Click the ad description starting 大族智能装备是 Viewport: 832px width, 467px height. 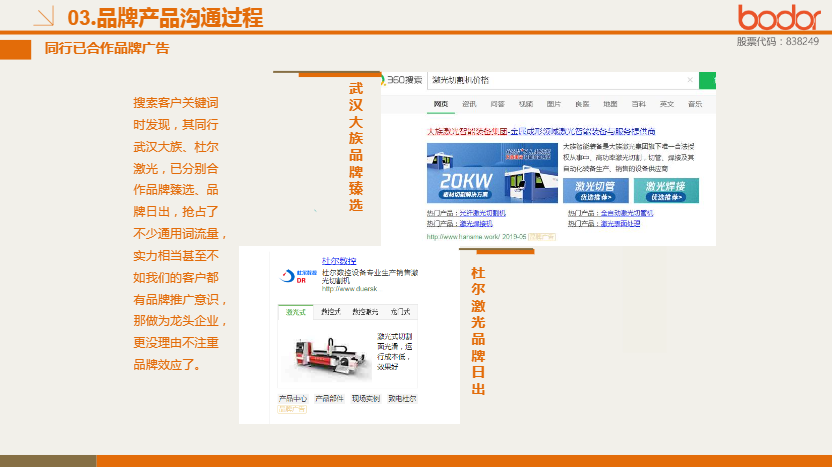click(x=628, y=158)
